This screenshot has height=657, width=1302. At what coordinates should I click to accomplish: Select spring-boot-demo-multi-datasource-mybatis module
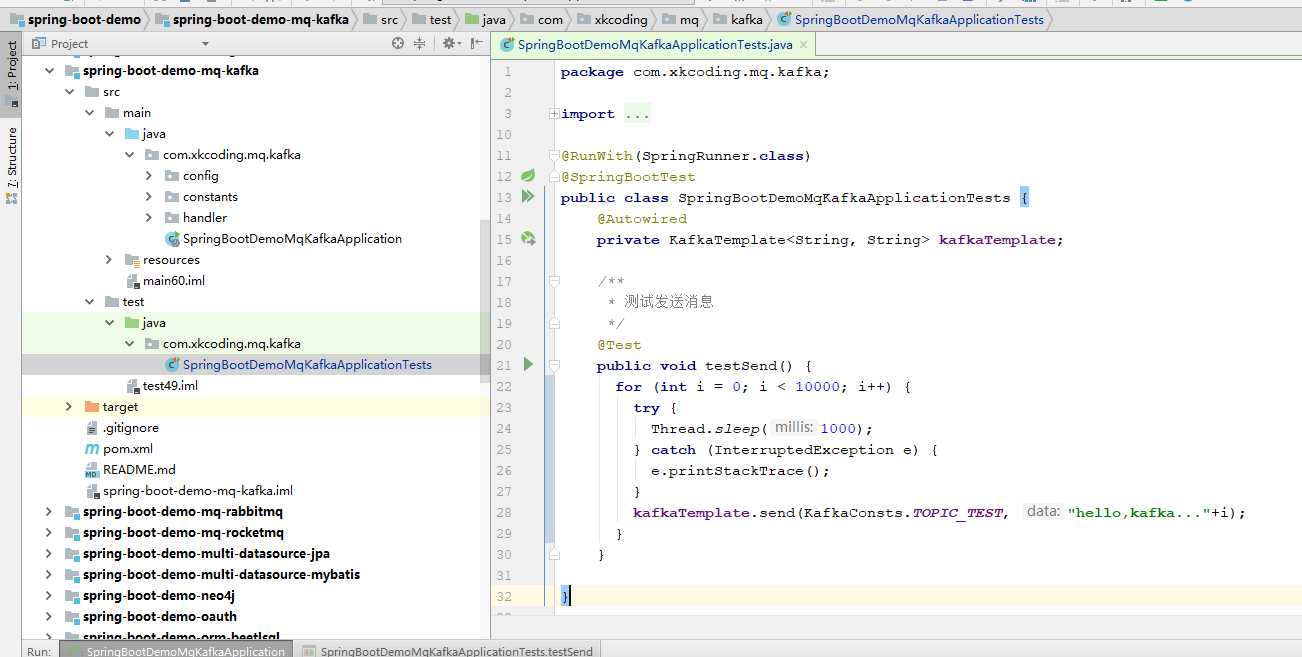coord(221,575)
